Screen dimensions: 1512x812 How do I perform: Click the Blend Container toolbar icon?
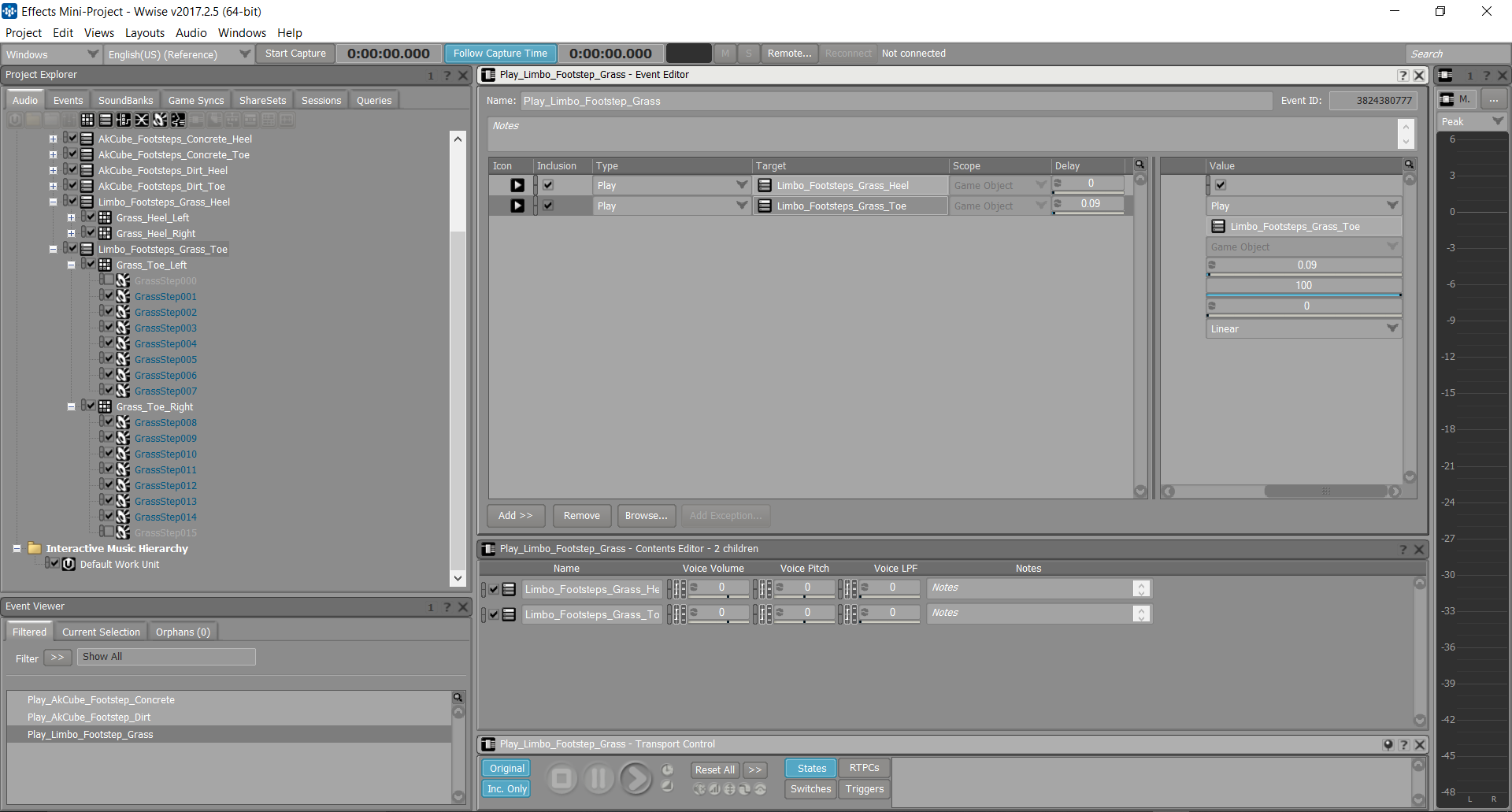click(x=142, y=120)
